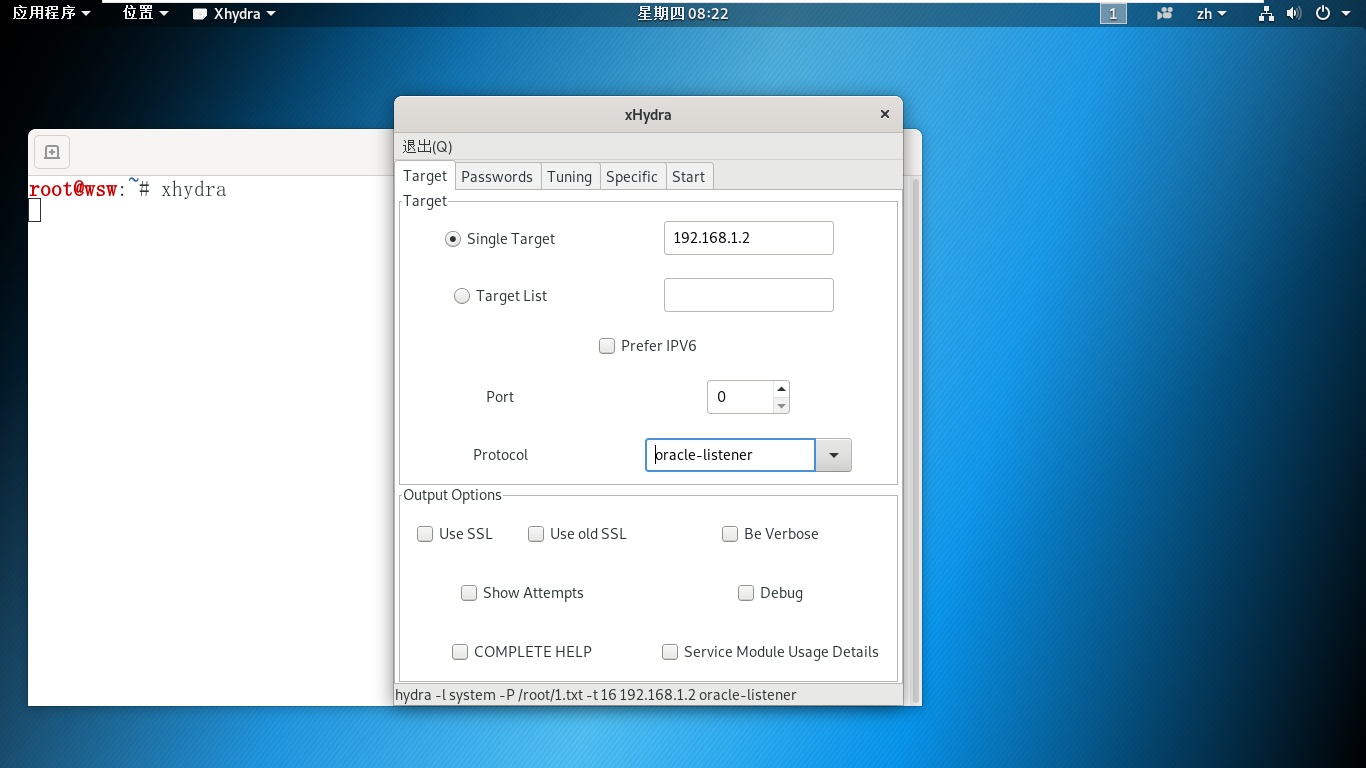Screen dimensions: 1366x768
Task: Open the 应用程序 applications menu
Action: 50,14
